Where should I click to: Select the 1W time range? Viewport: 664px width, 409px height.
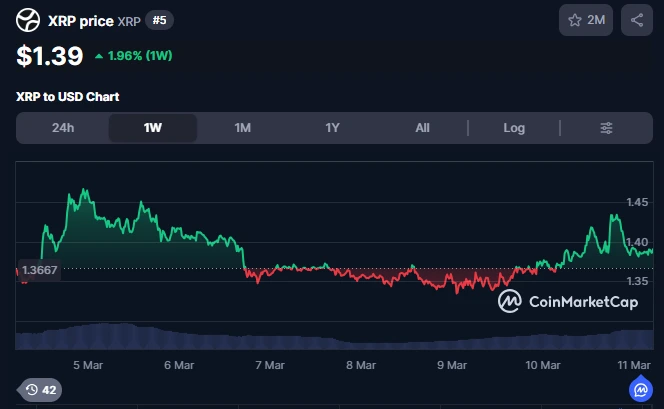coord(153,128)
